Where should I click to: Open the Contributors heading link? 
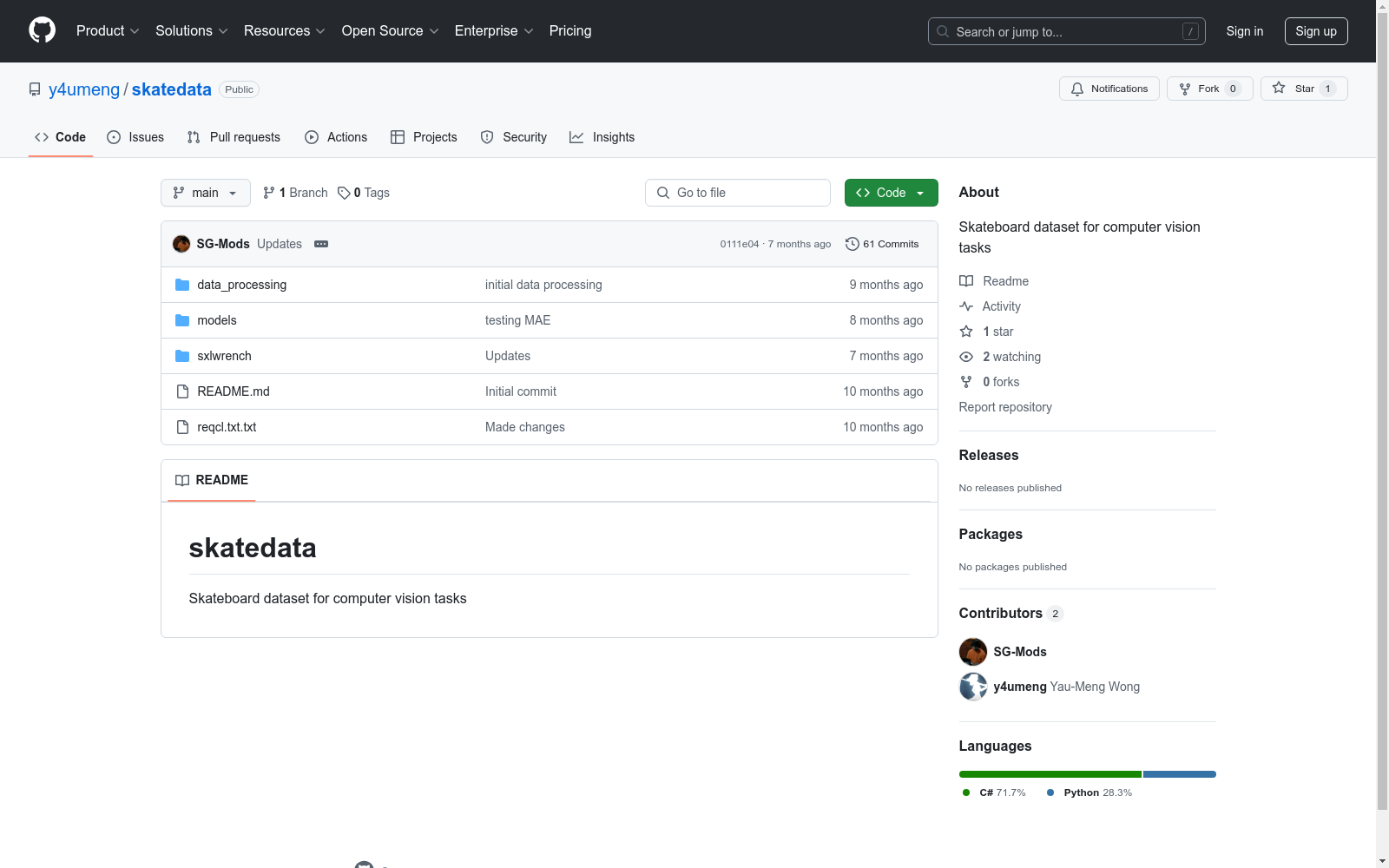[1011, 613]
